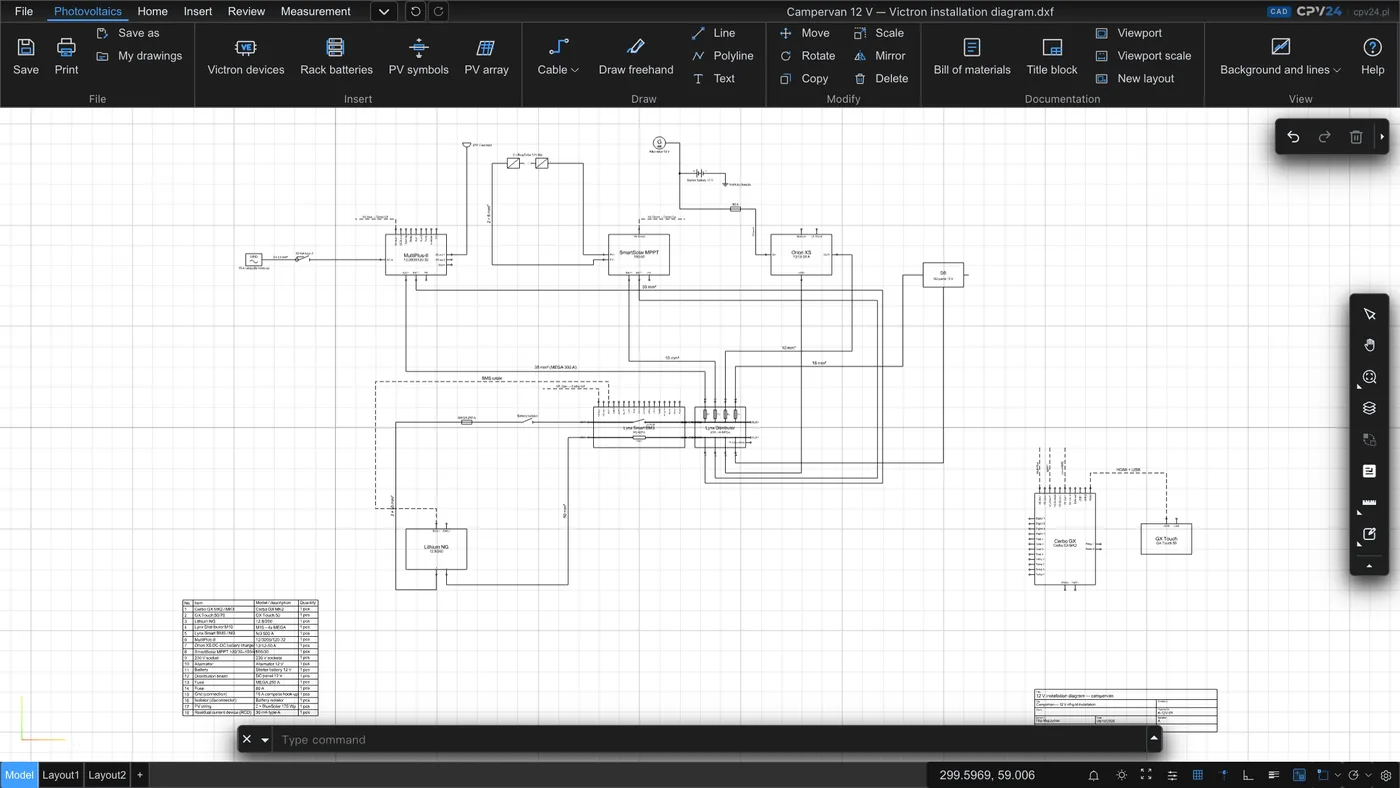This screenshot has height=788, width=1400.
Task: Toggle lineweight display in status bar
Action: [x=1274, y=775]
